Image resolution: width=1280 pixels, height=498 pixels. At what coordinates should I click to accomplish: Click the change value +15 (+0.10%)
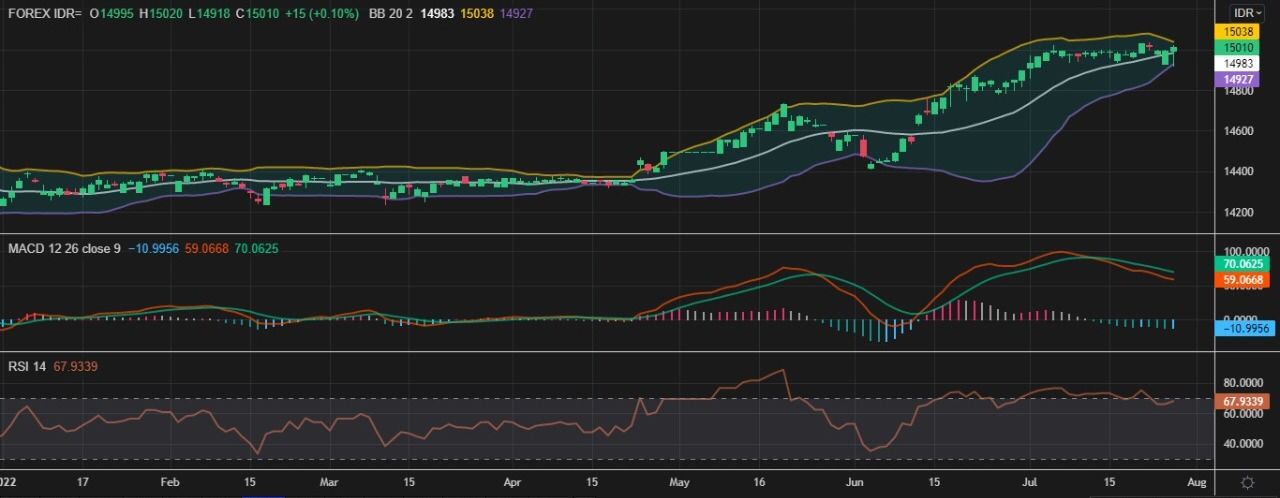321,13
